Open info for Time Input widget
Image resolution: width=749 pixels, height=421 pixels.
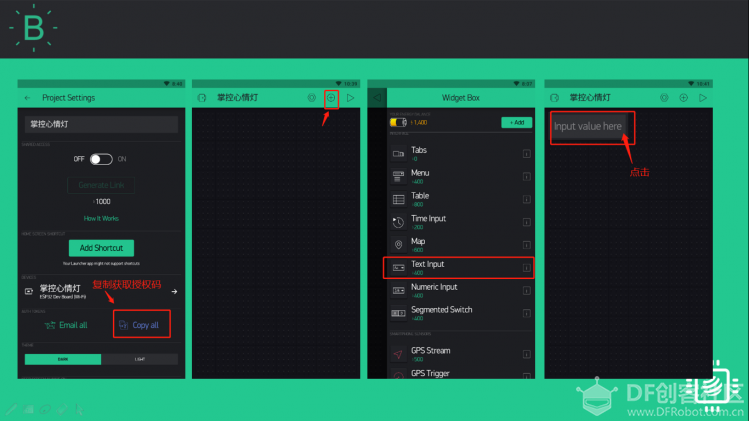click(526, 222)
